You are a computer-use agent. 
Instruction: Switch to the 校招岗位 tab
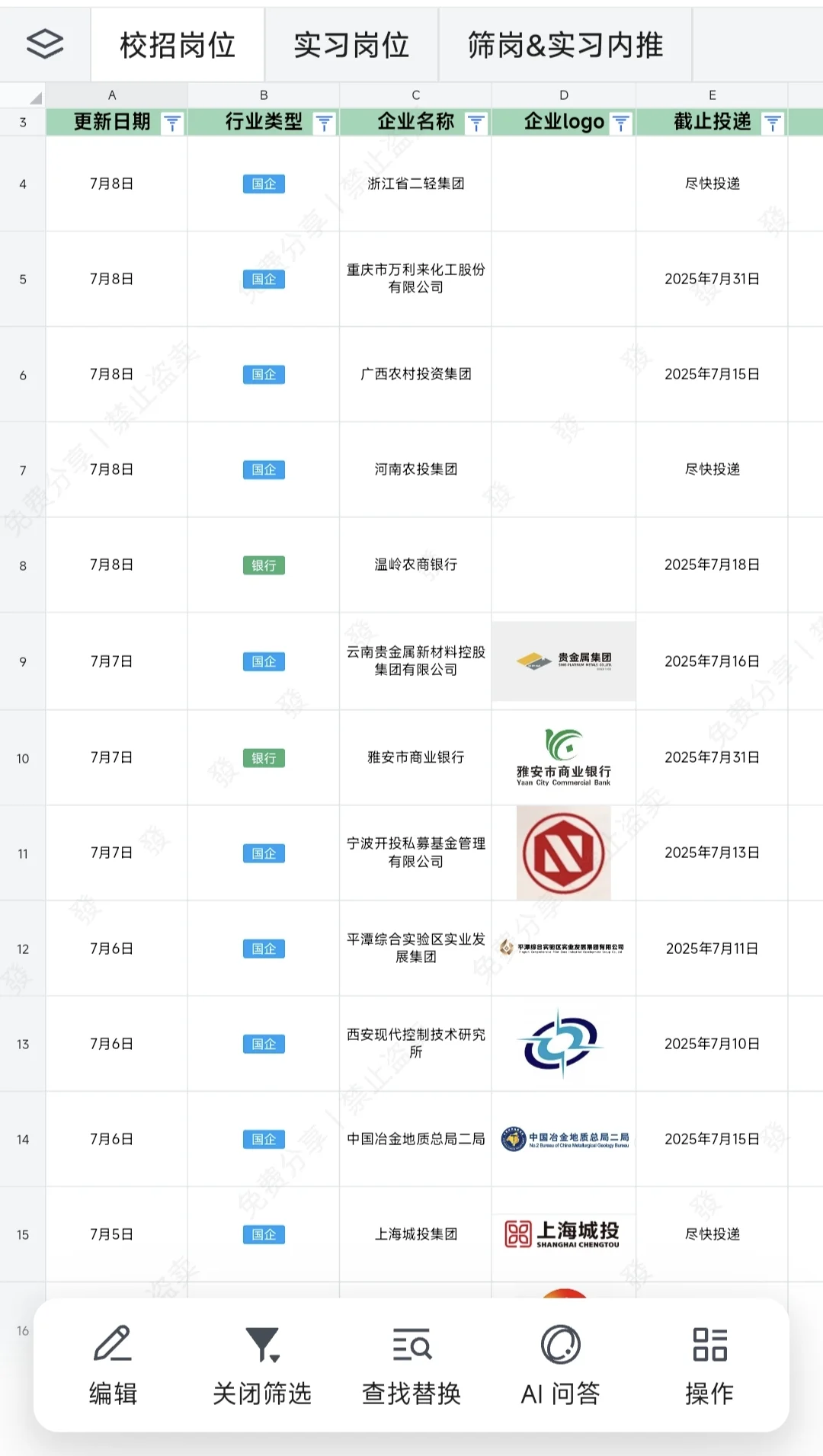tap(178, 45)
